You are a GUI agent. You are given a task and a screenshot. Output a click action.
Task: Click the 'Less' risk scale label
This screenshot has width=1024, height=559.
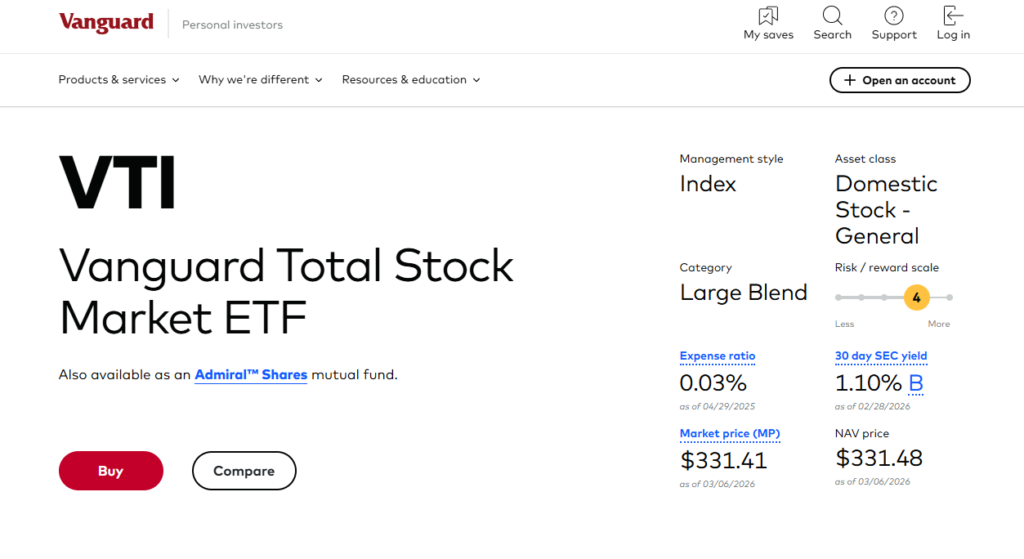click(x=844, y=324)
